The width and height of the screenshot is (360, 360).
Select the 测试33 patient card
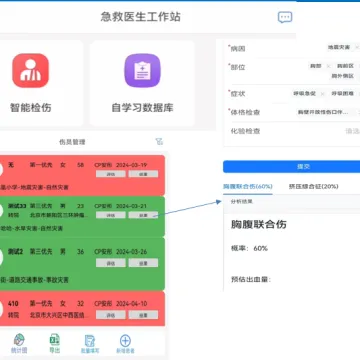(x=82, y=216)
